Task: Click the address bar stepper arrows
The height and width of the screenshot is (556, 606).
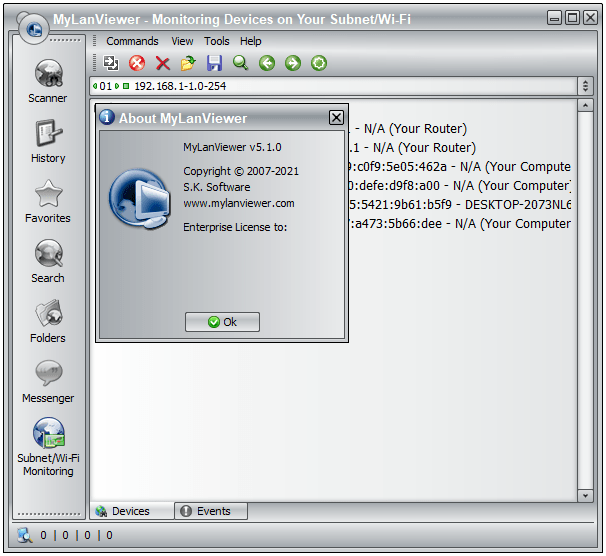Action: point(586,86)
